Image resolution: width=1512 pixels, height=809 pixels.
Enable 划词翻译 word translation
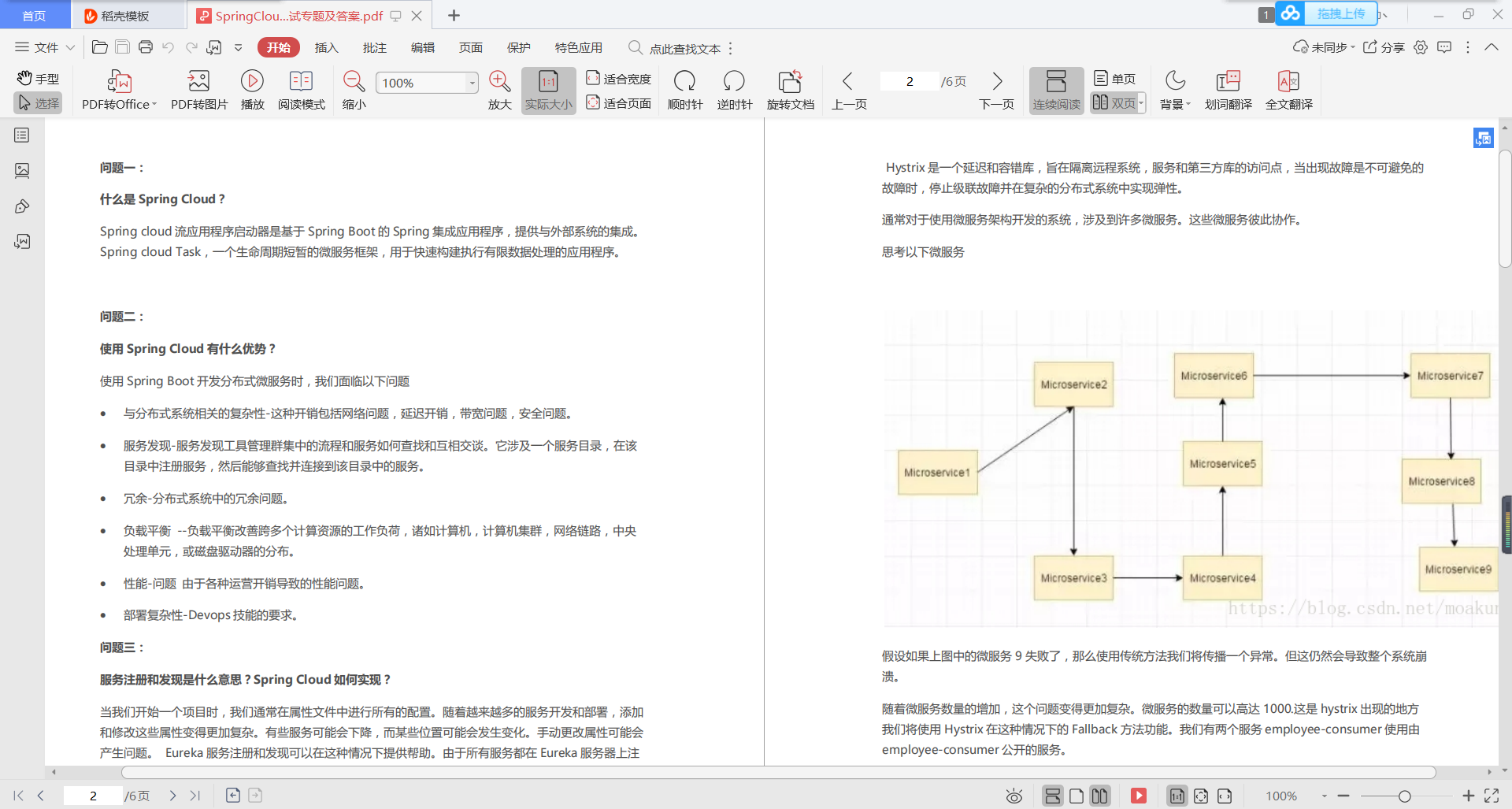tap(1228, 91)
